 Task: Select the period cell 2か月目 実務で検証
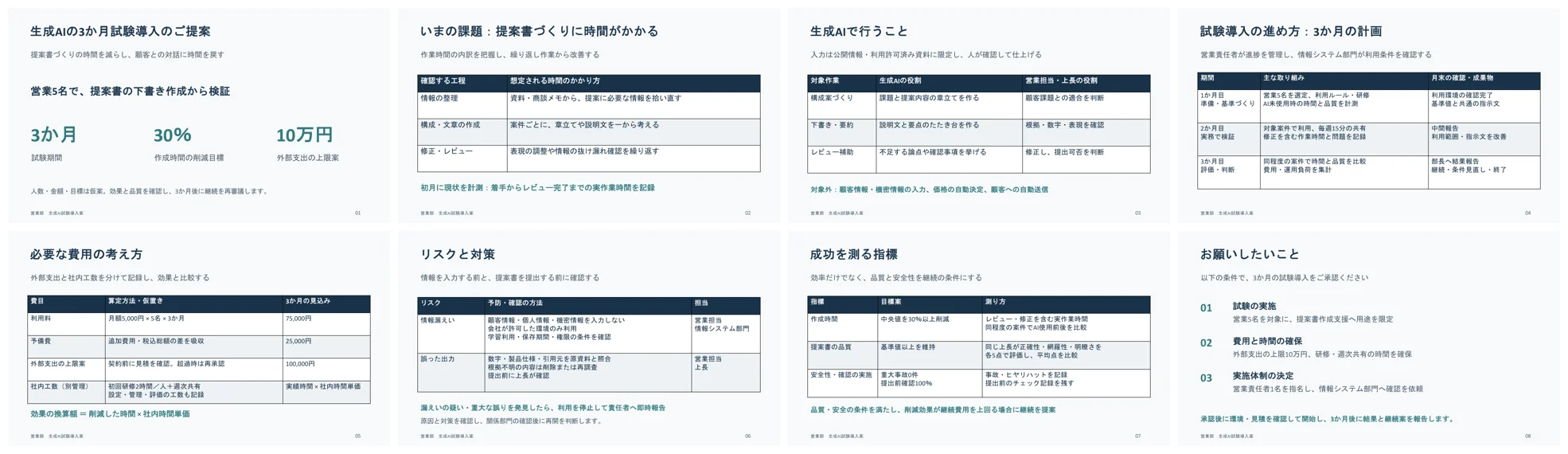coord(1229,139)
